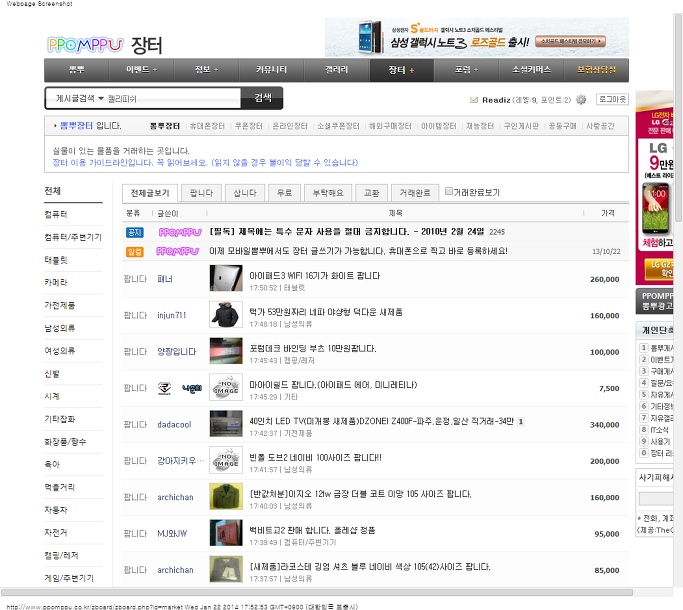Open the 공동구매 market link
The width and height of the screenshot is (683, 610).
[x=562, y=126]
